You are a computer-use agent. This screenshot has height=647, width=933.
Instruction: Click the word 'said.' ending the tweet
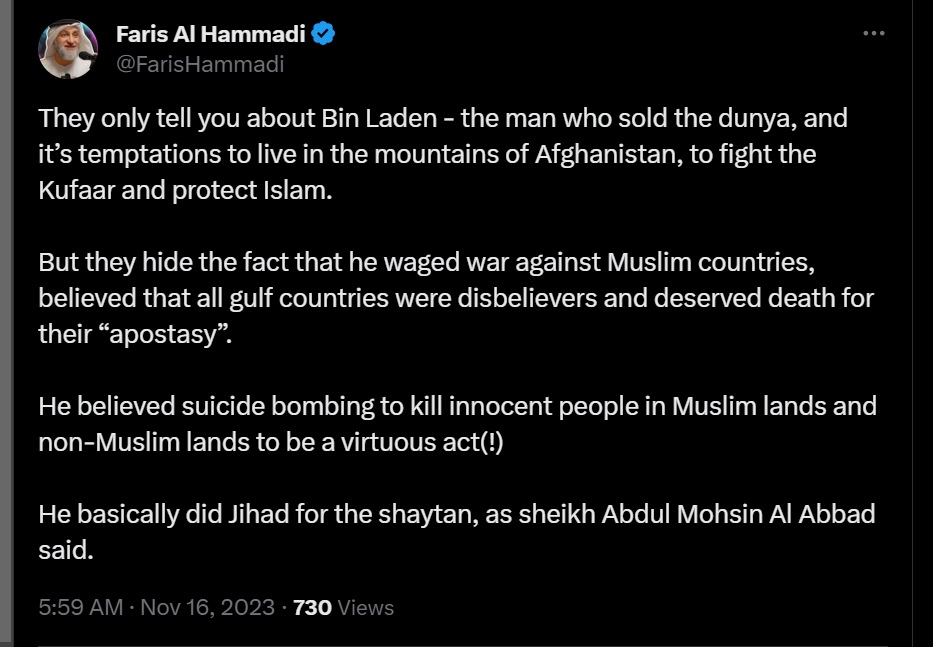point(66,550)
